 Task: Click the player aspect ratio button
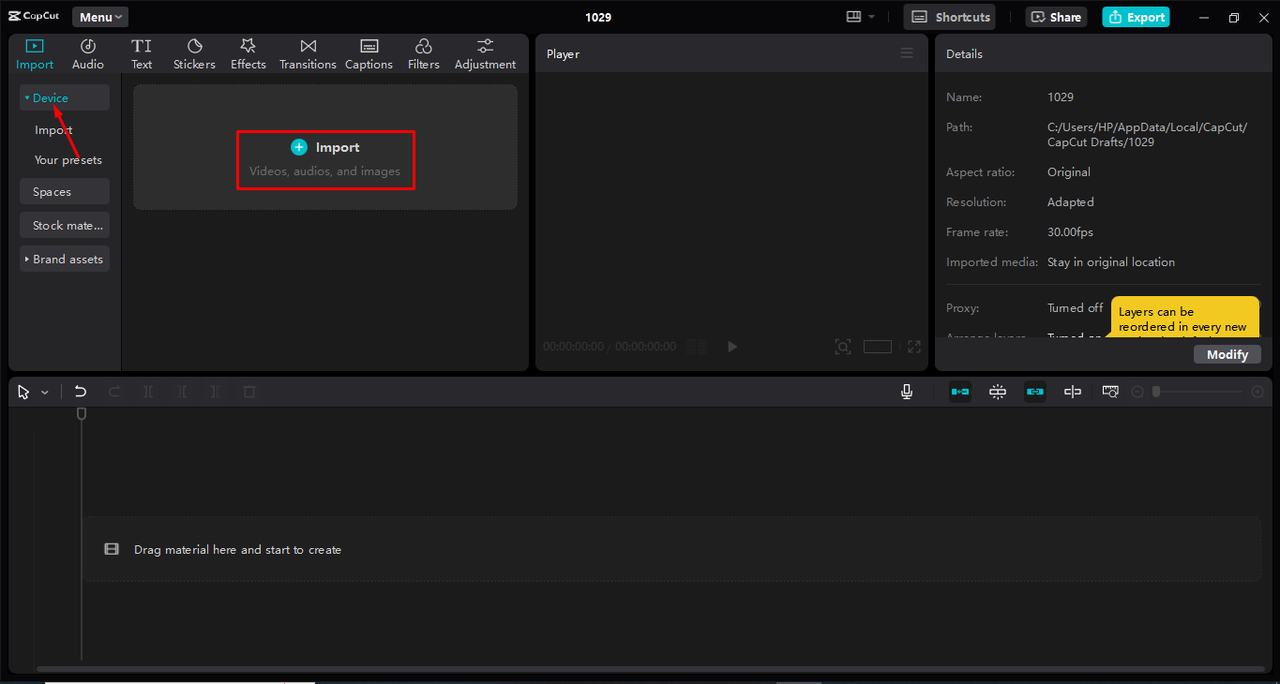(878, 347)
